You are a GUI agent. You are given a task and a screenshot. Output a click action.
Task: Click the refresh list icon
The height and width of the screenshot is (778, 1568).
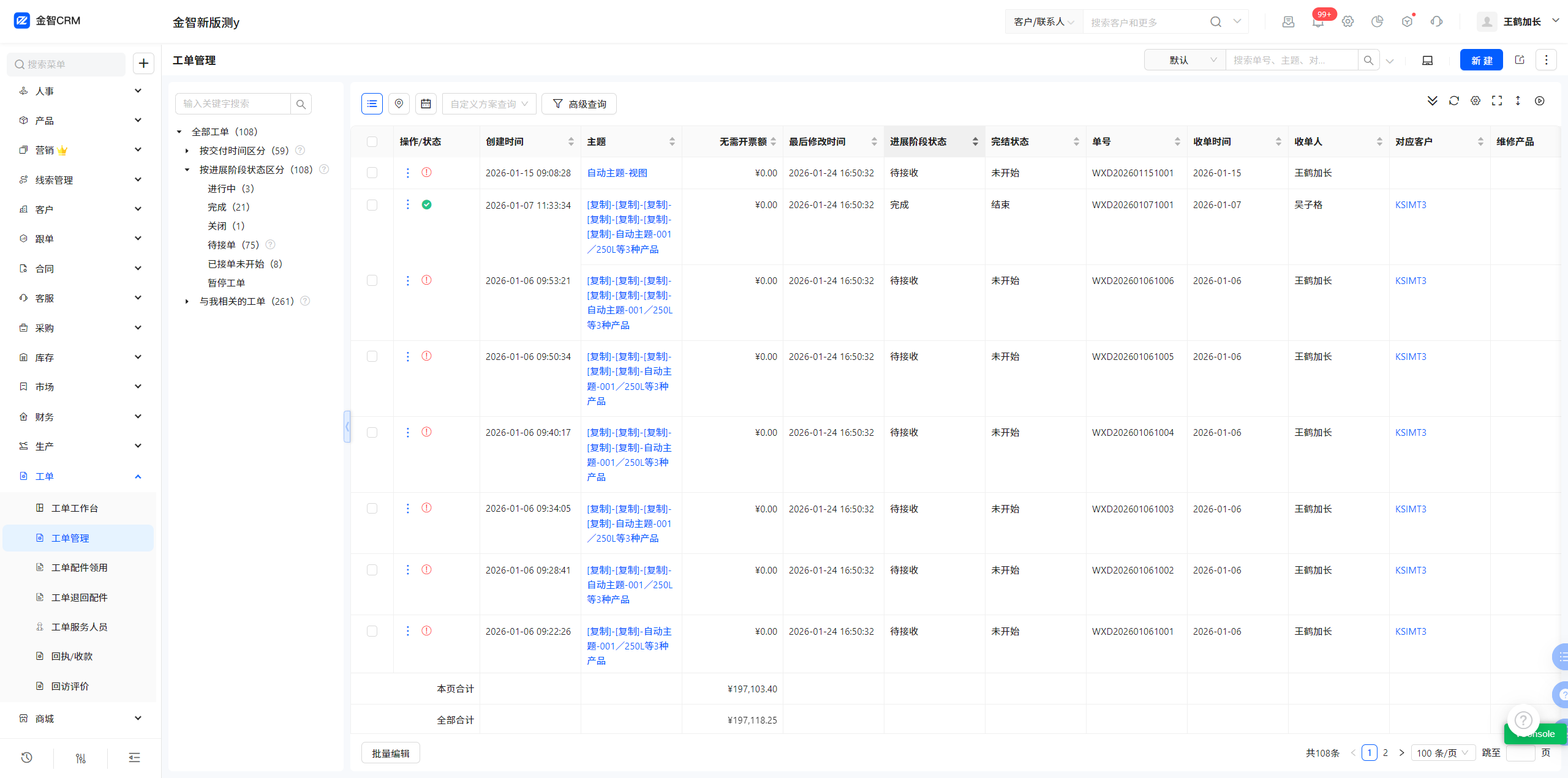[1453, 101]
